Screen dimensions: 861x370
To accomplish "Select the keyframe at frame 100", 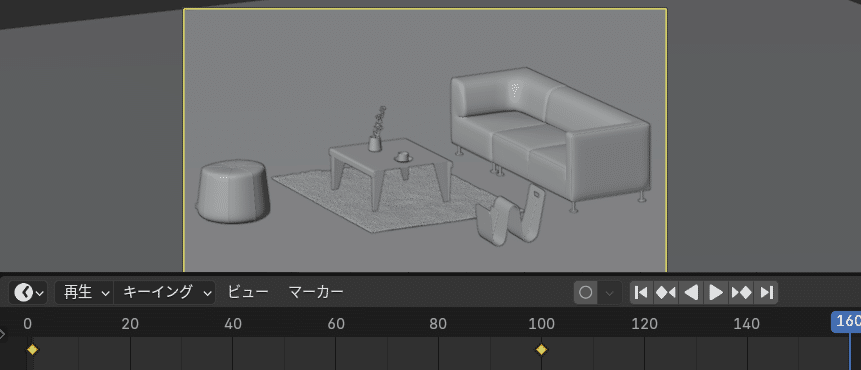I will [541, 349].
